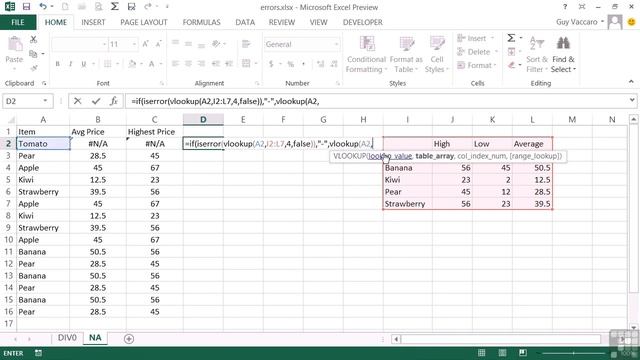Viewport: 640px width, 360px height.
Task: Switch to the DEVELOPER ribbon tab
Action: (362, 22)
